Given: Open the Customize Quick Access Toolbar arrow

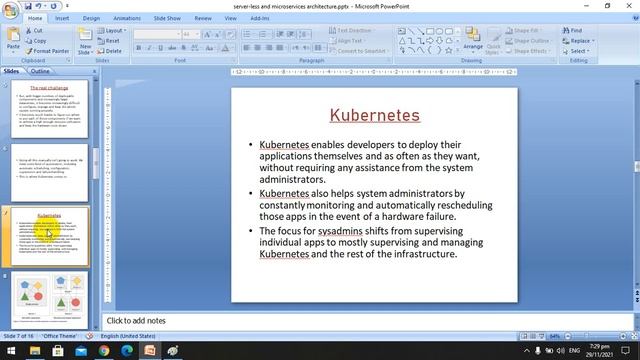Looking at the screenshot, I should (67, 6).
